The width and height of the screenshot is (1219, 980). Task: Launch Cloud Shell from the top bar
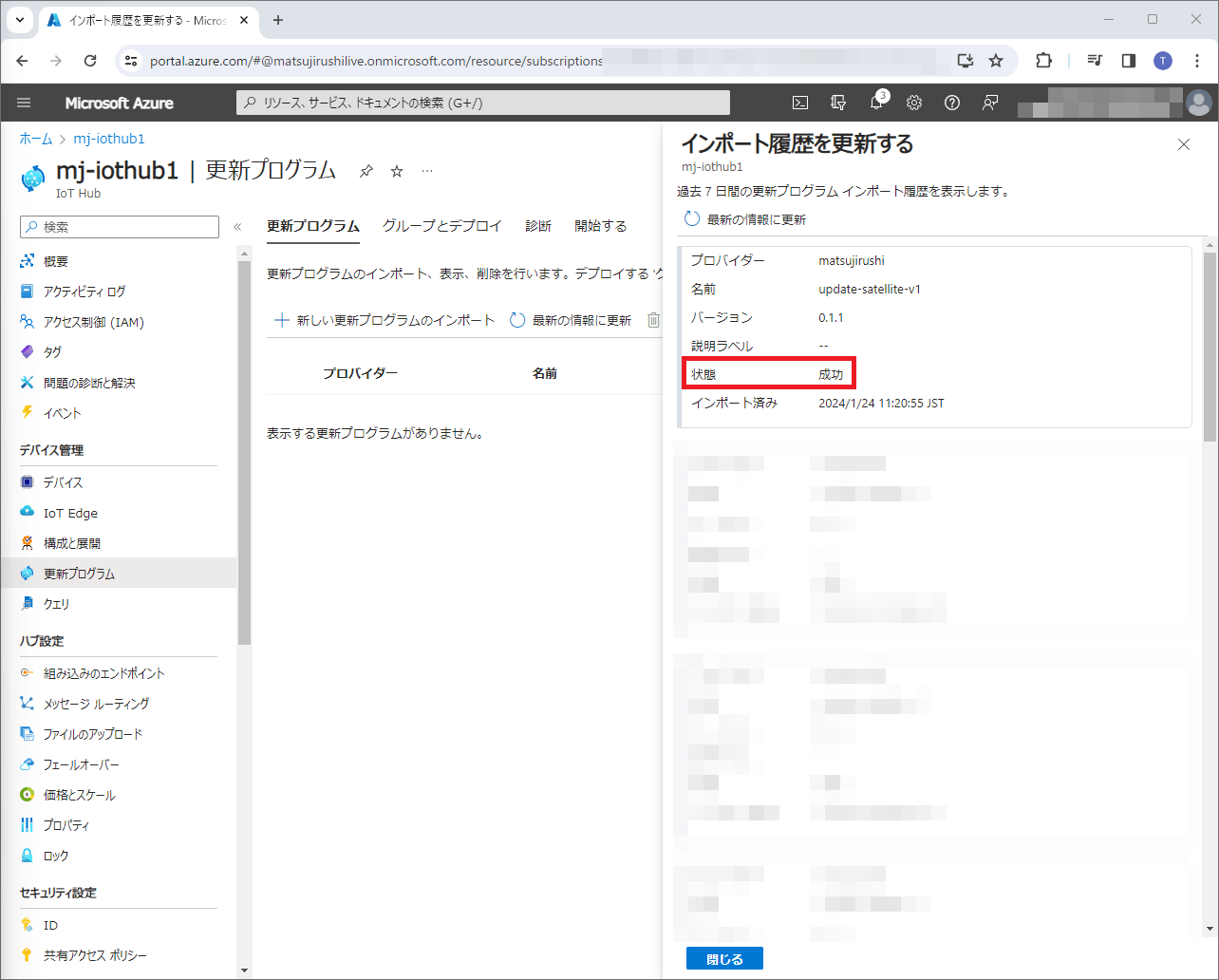[x=800, y=103]
